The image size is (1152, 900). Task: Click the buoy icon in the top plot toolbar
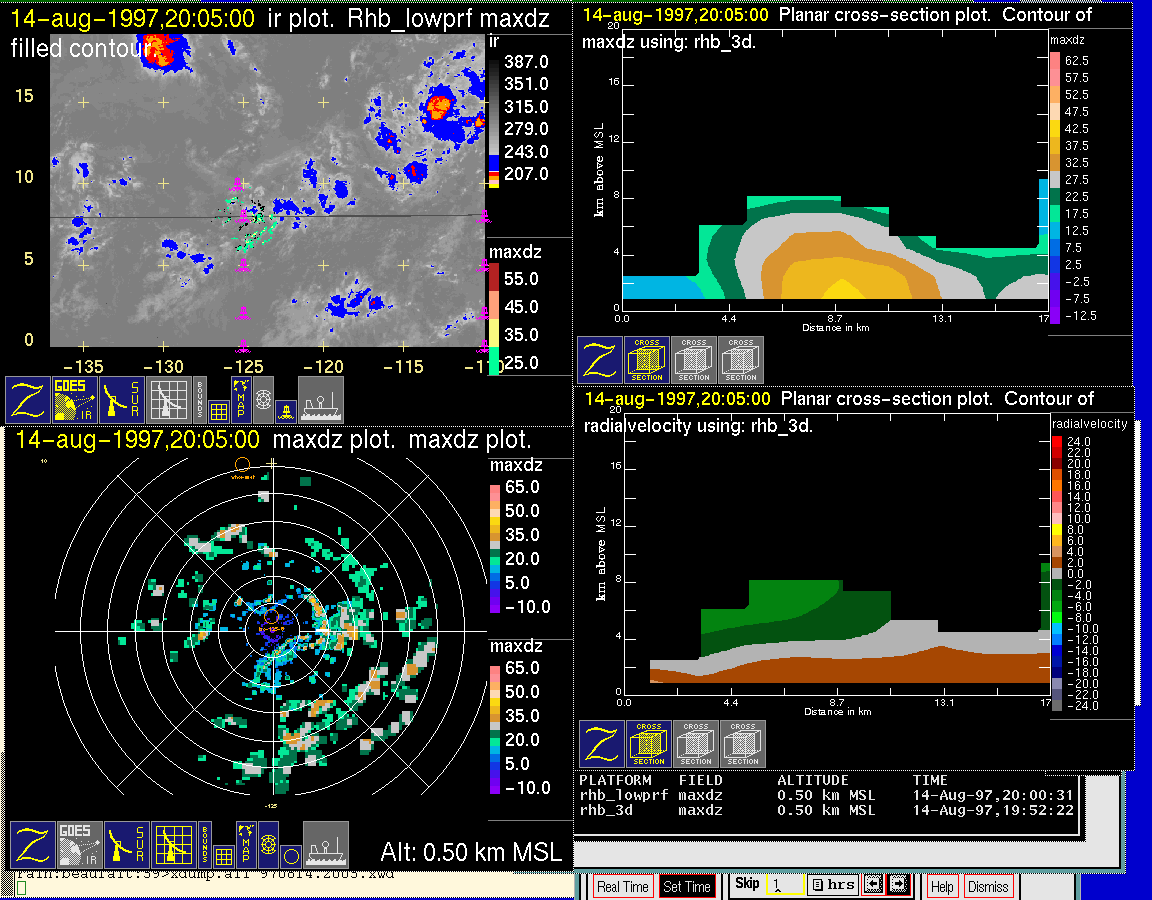point(285,409)
